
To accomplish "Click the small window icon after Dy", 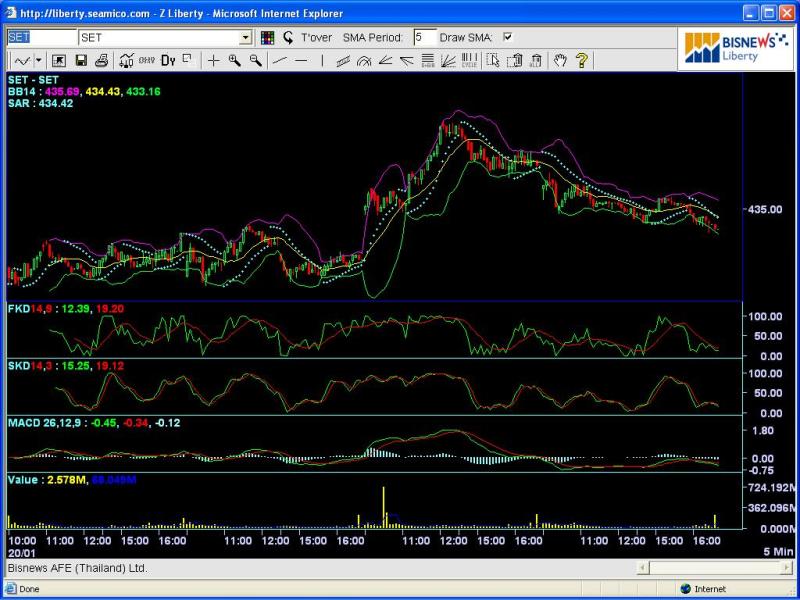I will [x=187, y=59].
